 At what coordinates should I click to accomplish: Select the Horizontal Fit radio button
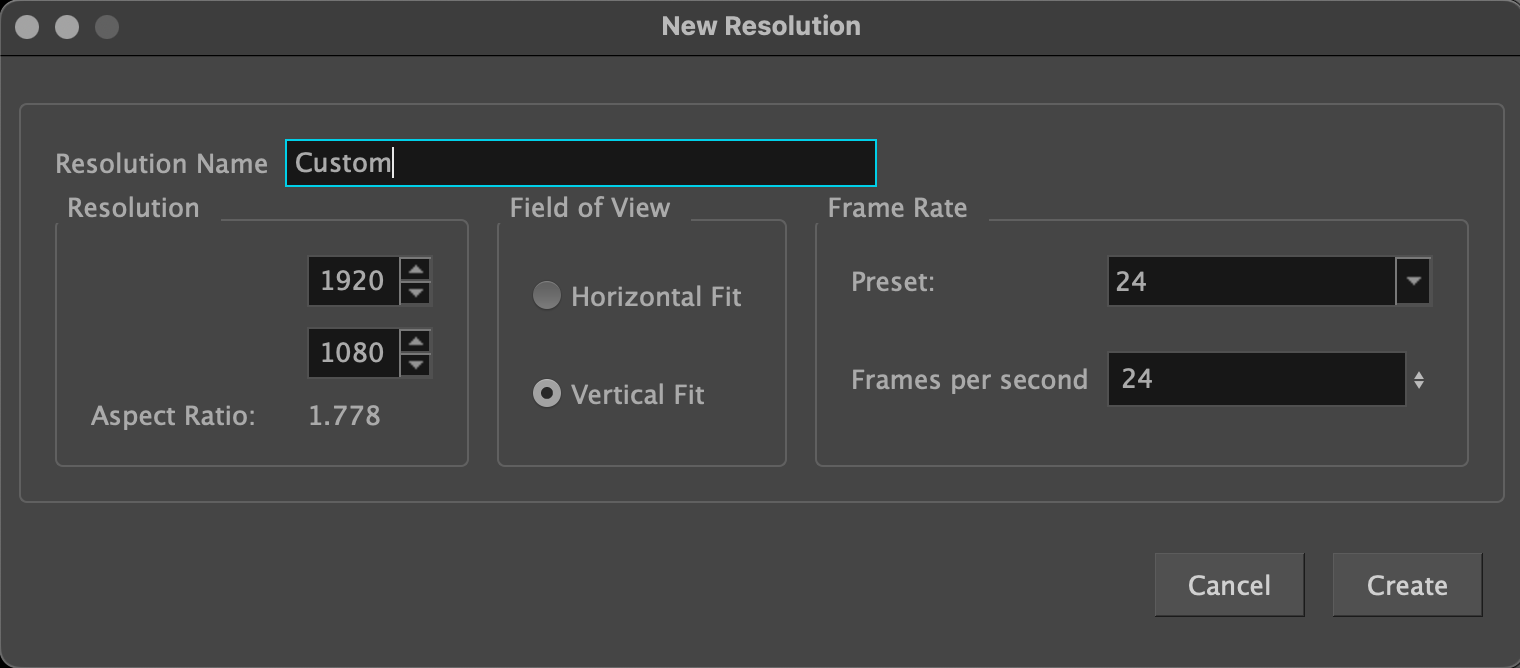546,296
